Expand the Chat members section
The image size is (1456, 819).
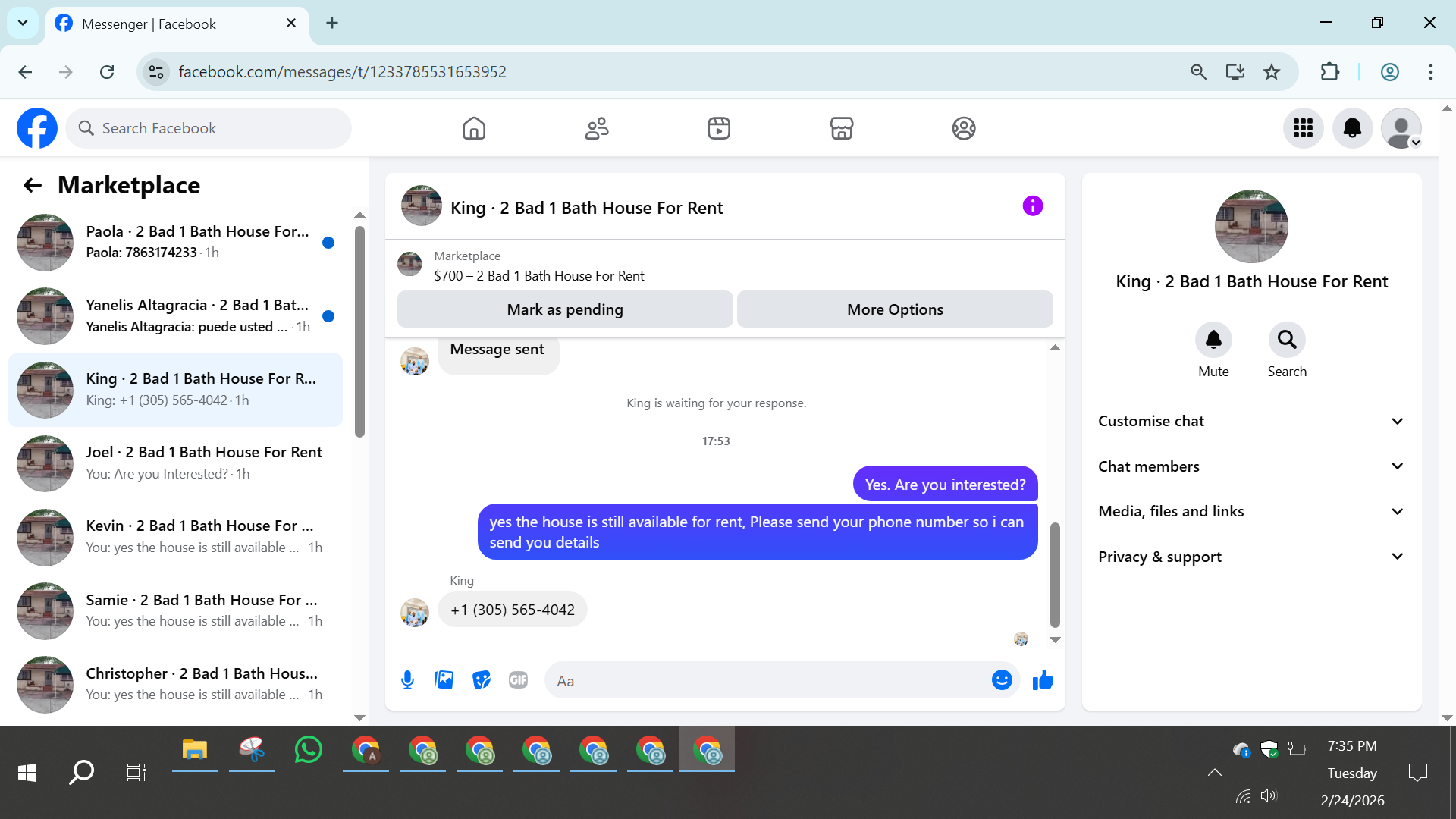pos(1251,466)
